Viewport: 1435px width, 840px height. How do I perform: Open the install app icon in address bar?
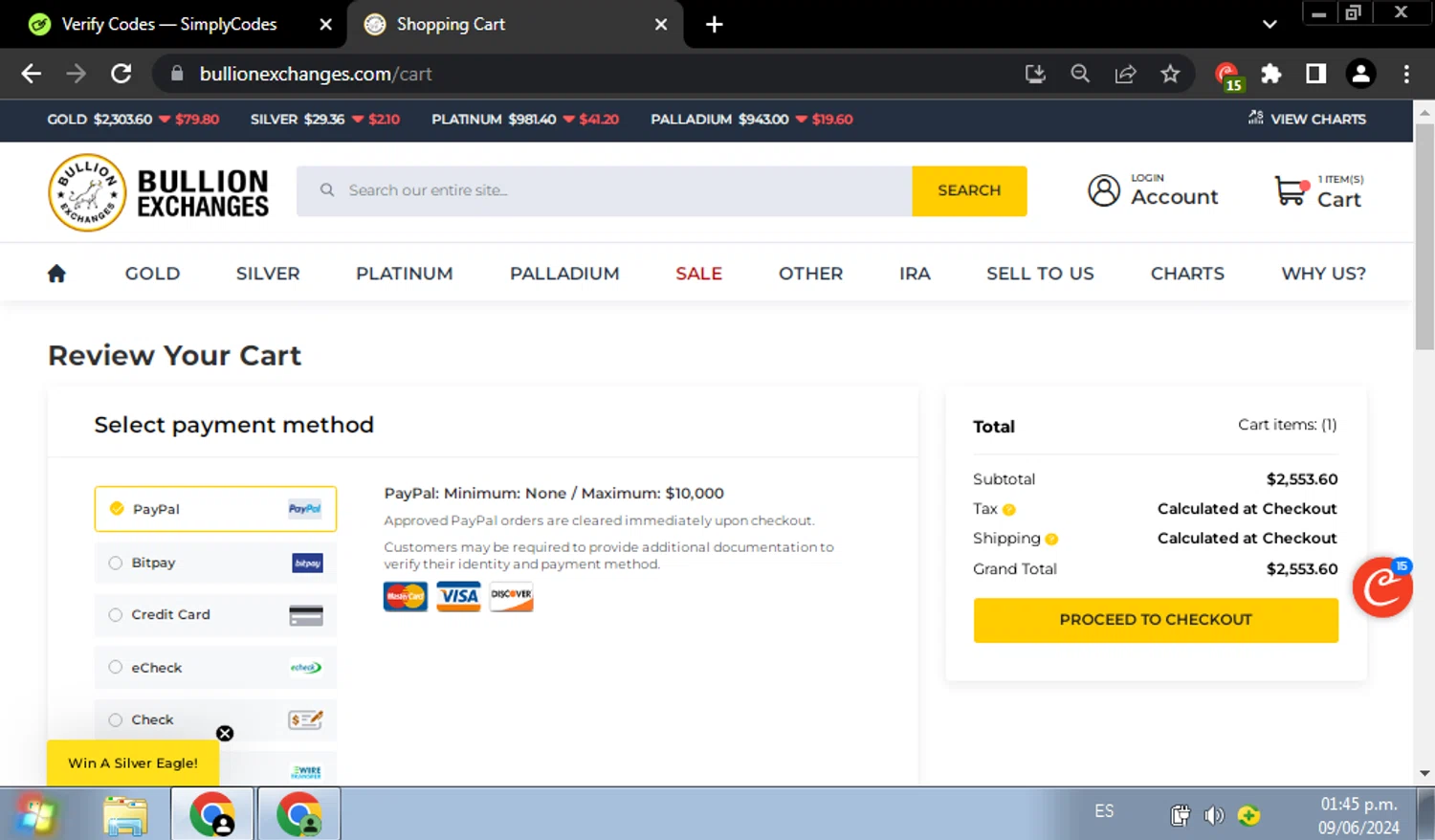[x=1035, y=74]
